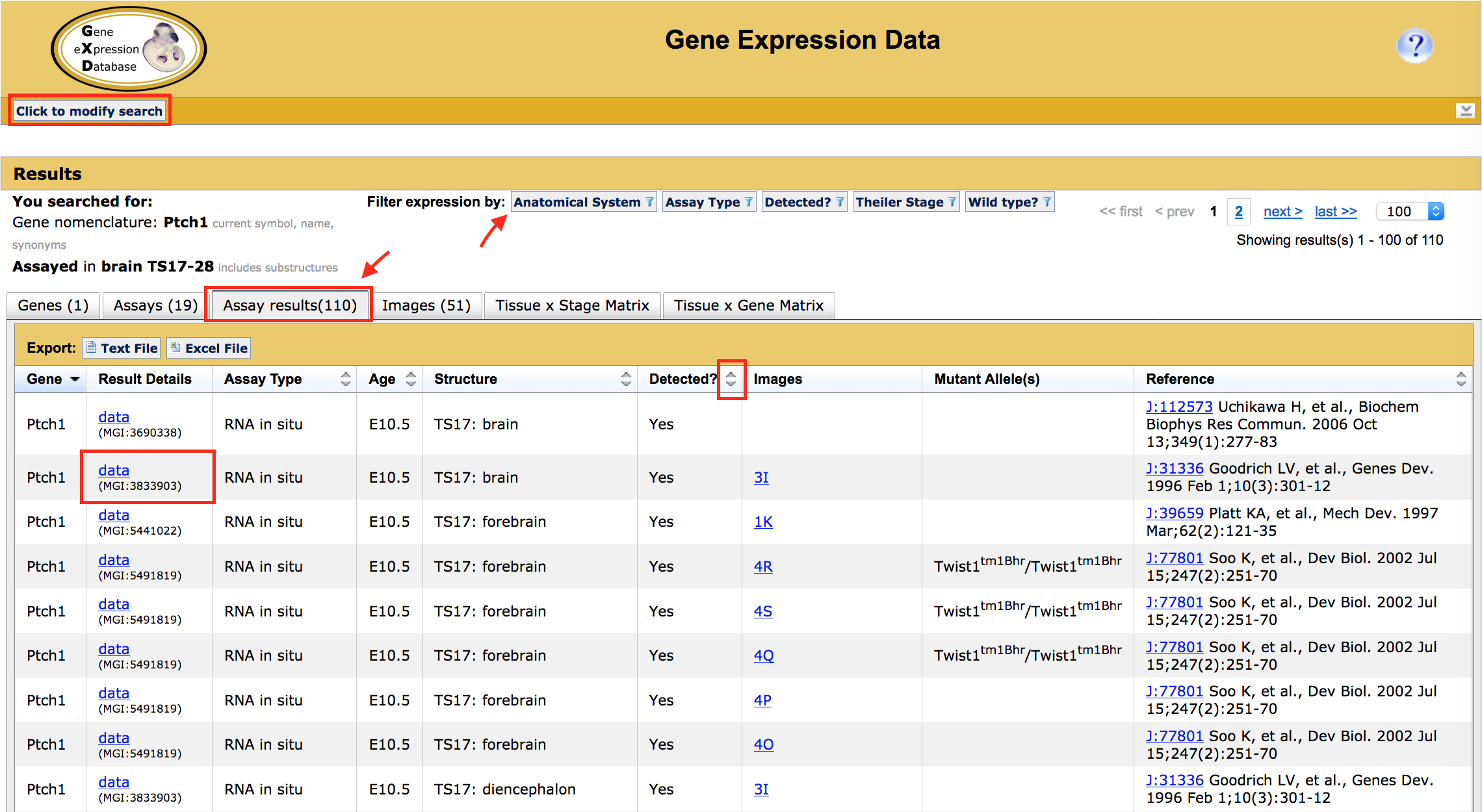The image size is (1482, 812).
Task: Open the Detected? filter button
Action: pyautogui.click(x=804, y=202)
